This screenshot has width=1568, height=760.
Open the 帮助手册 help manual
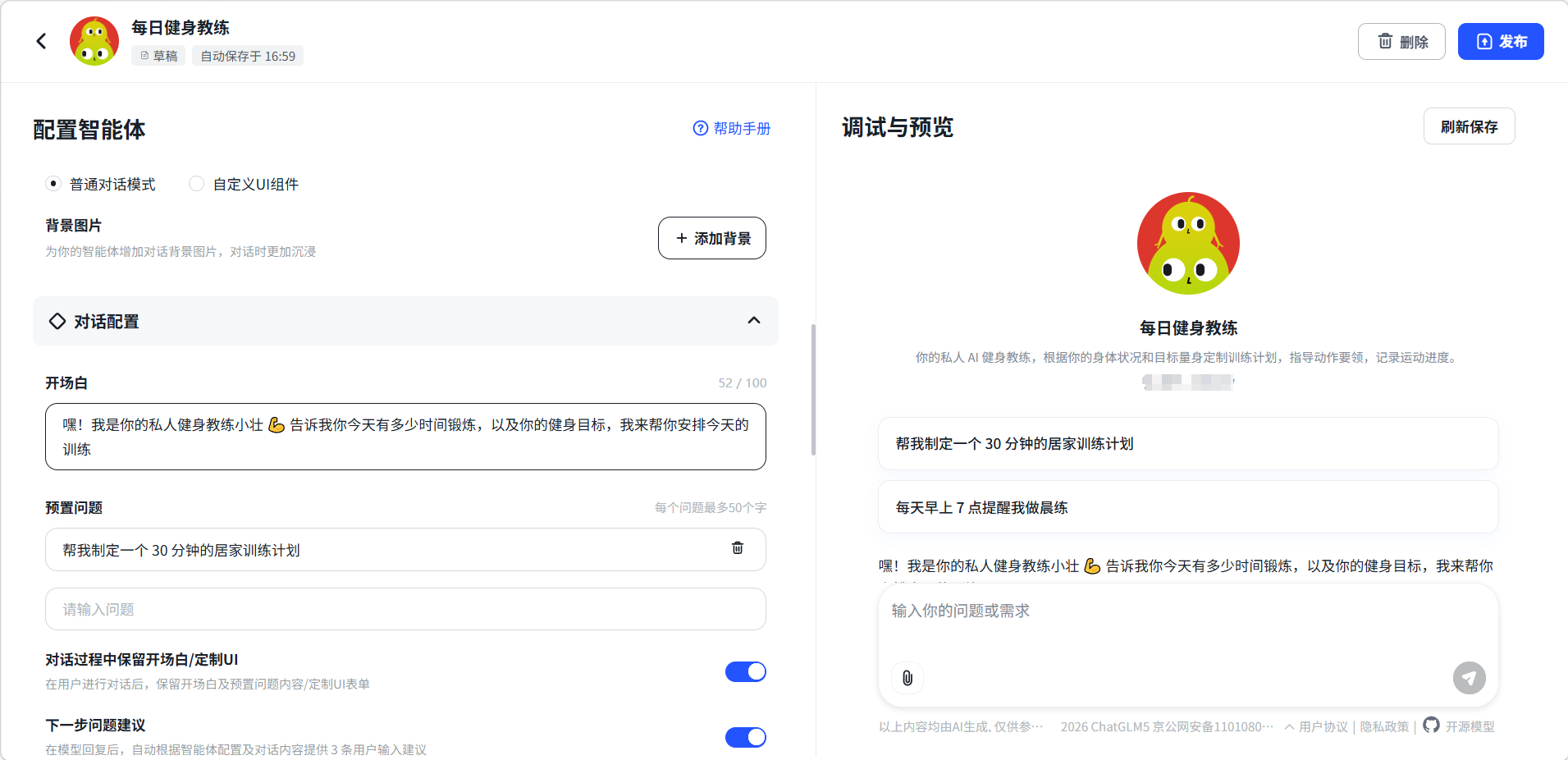click(732, 128)
